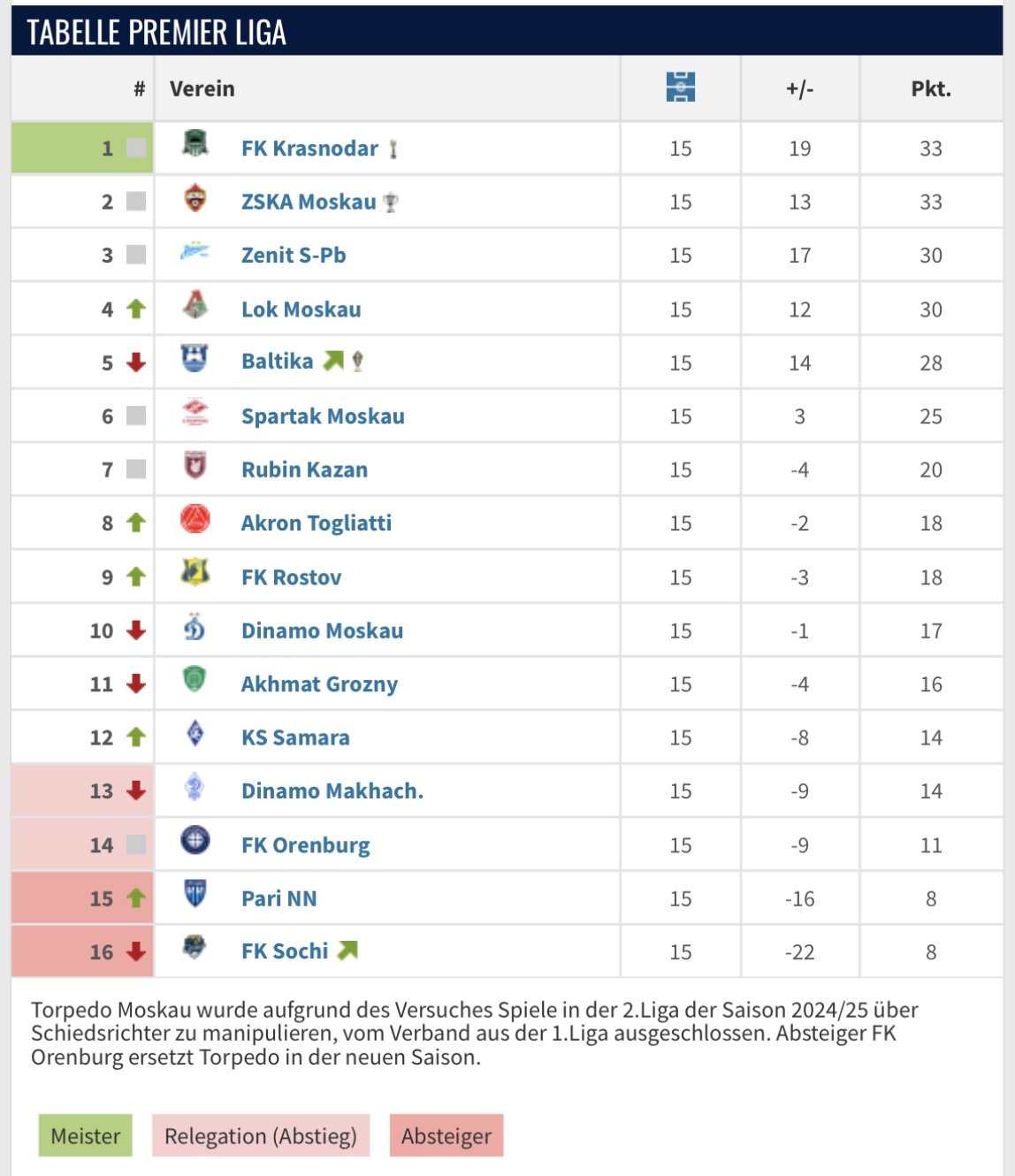Click the Pkt. column header
Image resolution: width=1015 pixels, height=1176 pixels.
pyautogui.click(x=931, y=88)
